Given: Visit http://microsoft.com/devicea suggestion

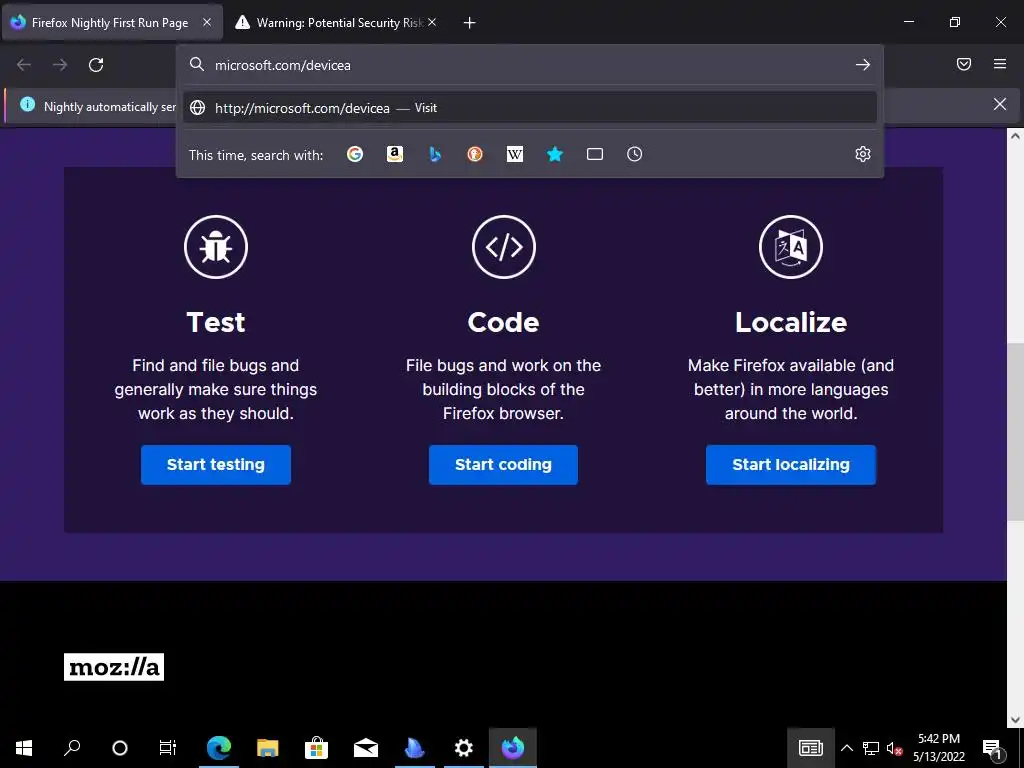Looking at the screenshot, I should pyautogui.click(x=530, y=108).
